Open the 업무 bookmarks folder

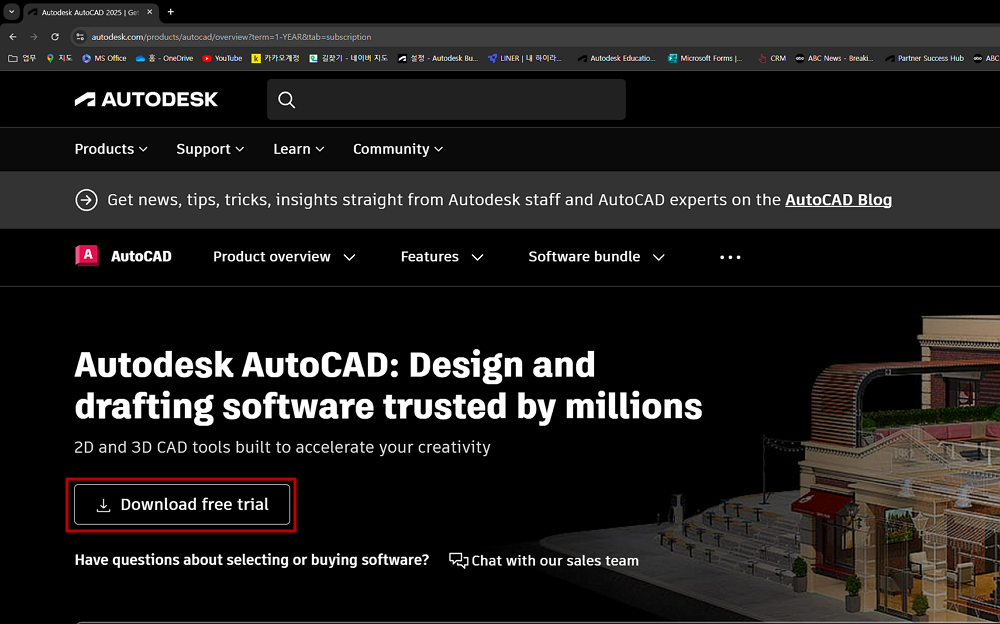tap(22, 58)
